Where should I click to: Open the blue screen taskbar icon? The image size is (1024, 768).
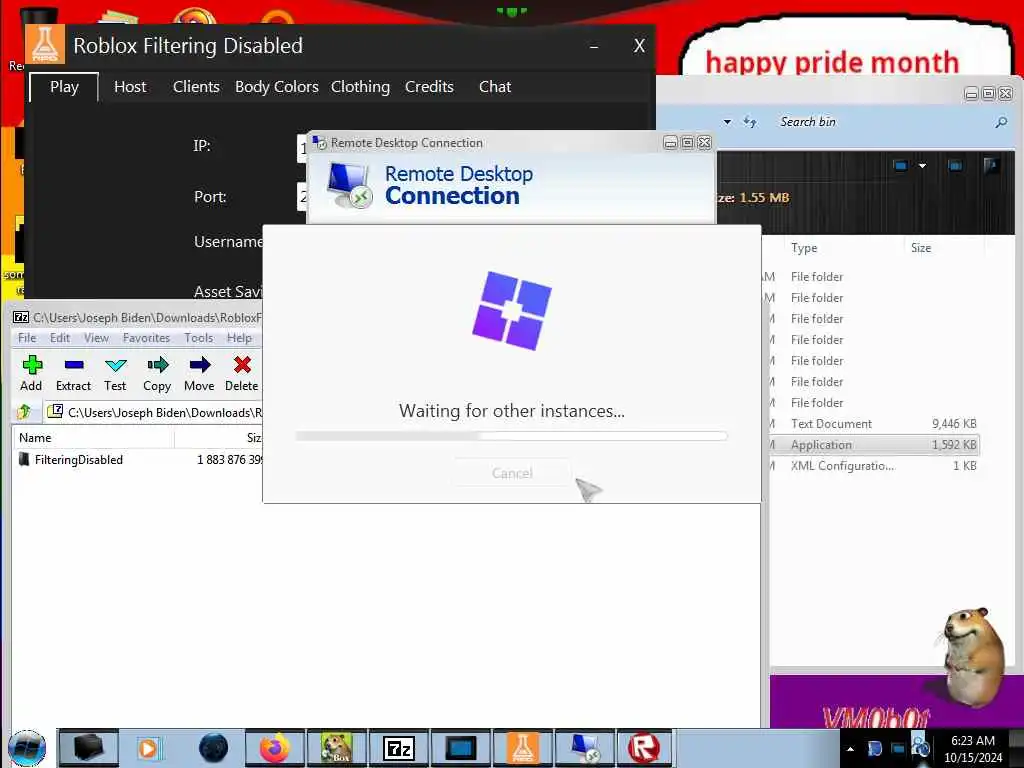click(x=461, y=748)
